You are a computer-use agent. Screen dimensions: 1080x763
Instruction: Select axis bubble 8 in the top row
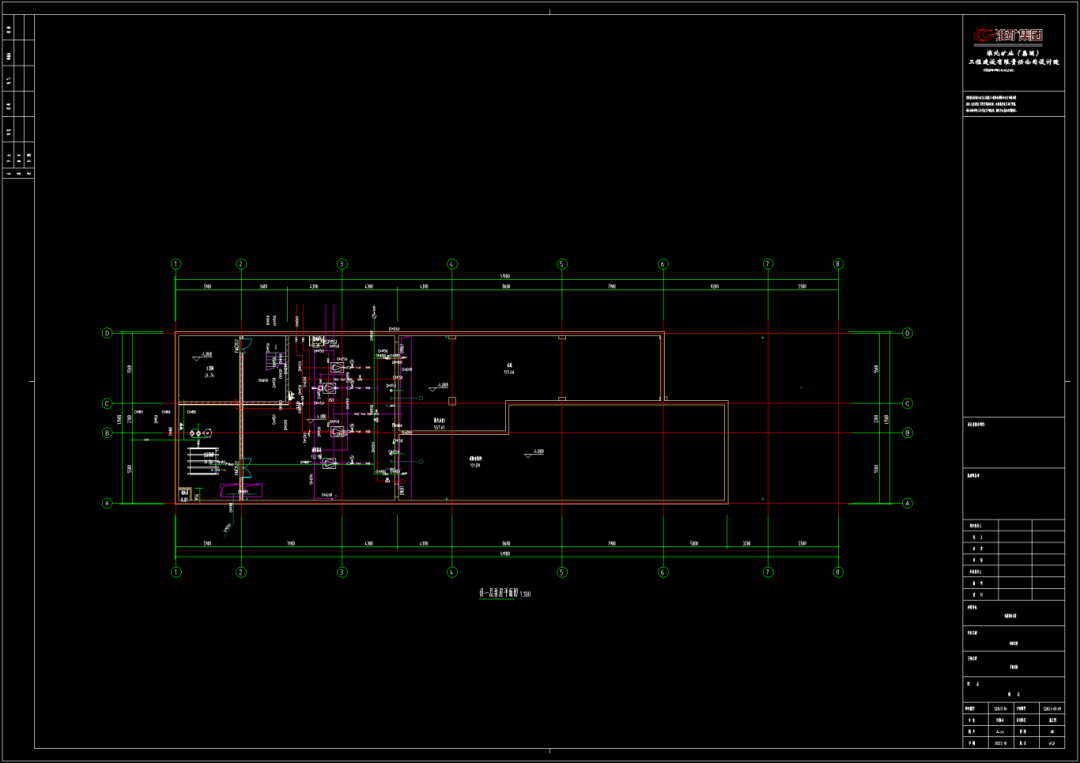pos(838,264)
